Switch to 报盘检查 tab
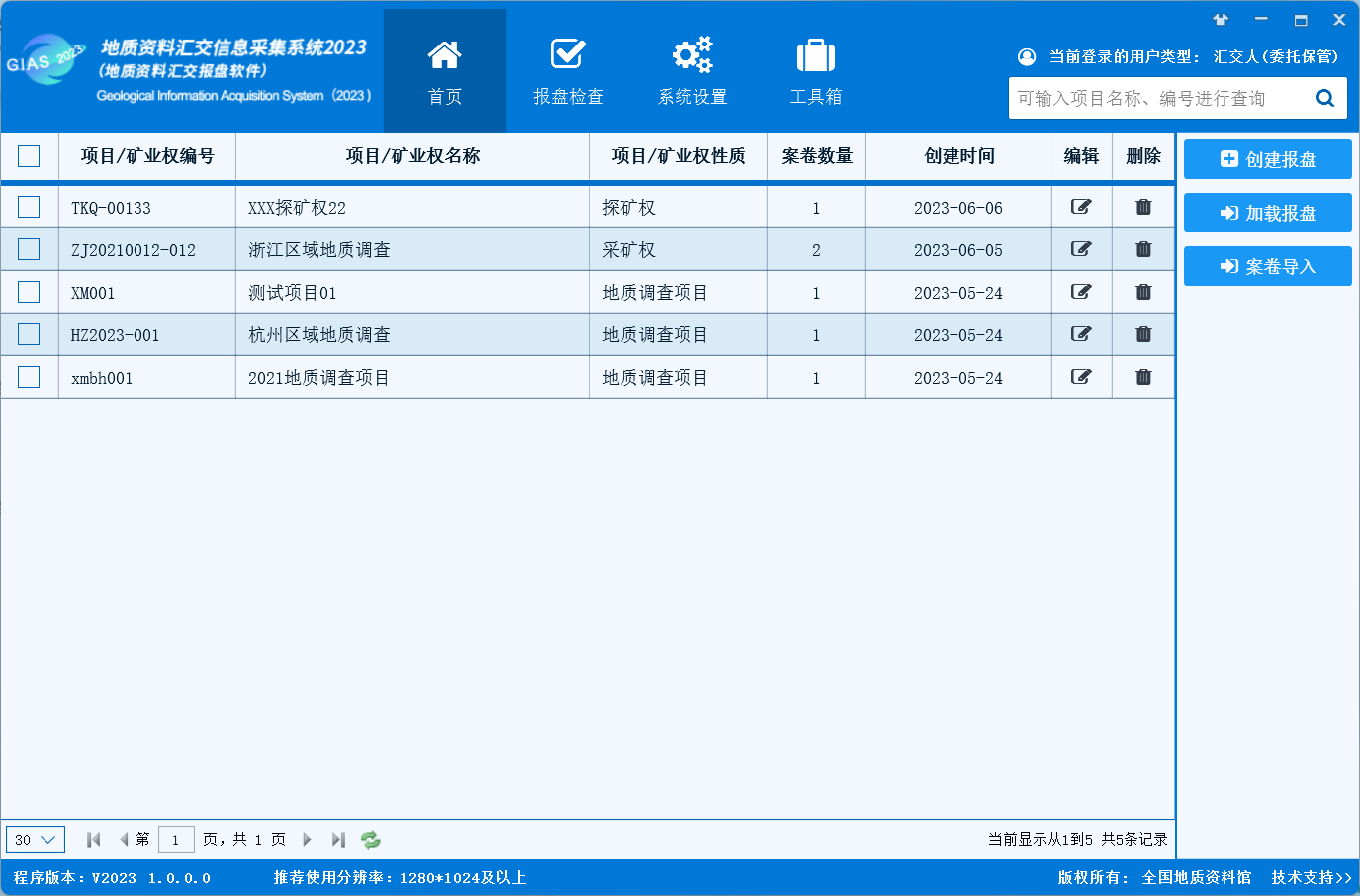 click(x=569, y=70)
